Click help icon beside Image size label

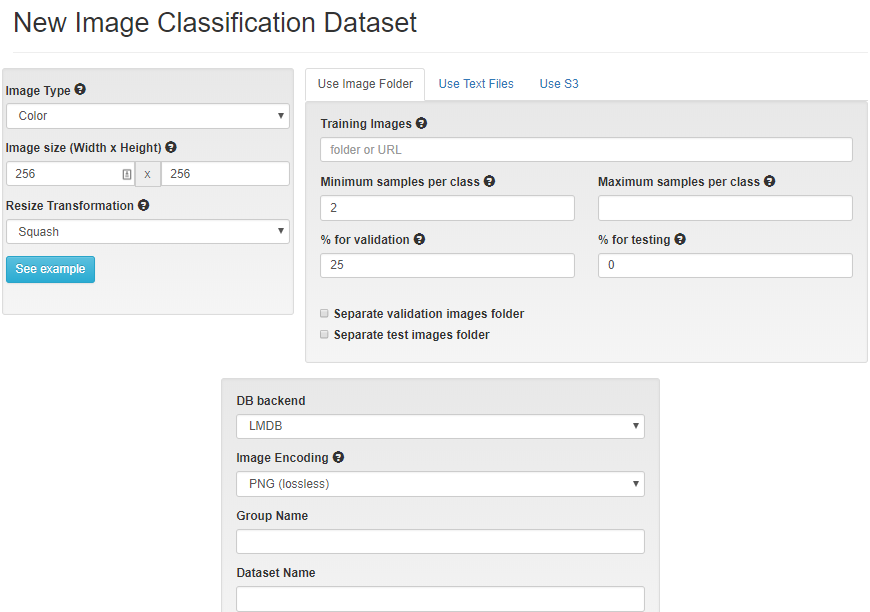pos(171,147)
